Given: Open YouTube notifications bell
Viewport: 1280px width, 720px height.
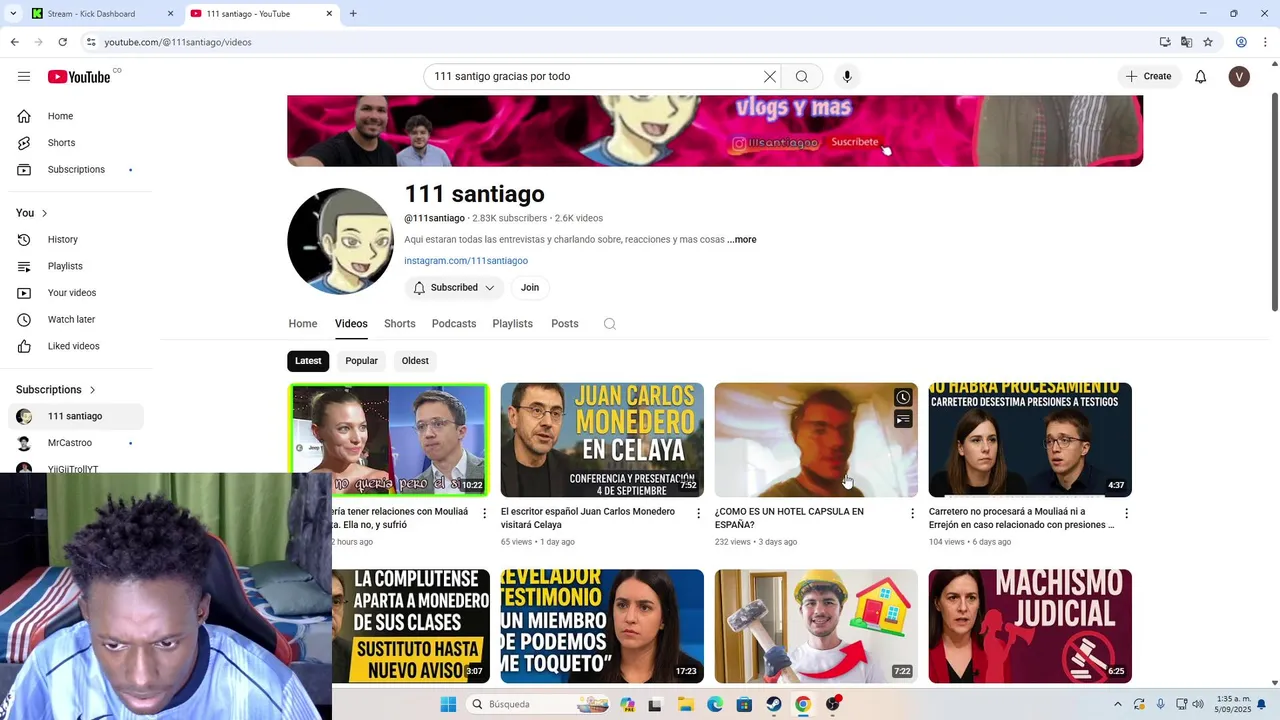Looking at the screenshot, I should (1201, 77).
